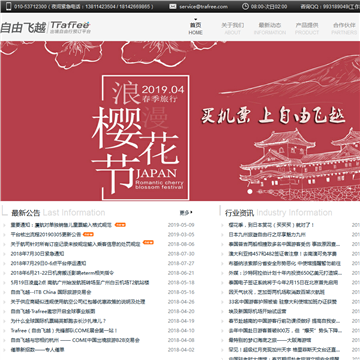Open the notice dated 2018-08-06
This screenshot has height=360, width=360.
click(75, 244)
